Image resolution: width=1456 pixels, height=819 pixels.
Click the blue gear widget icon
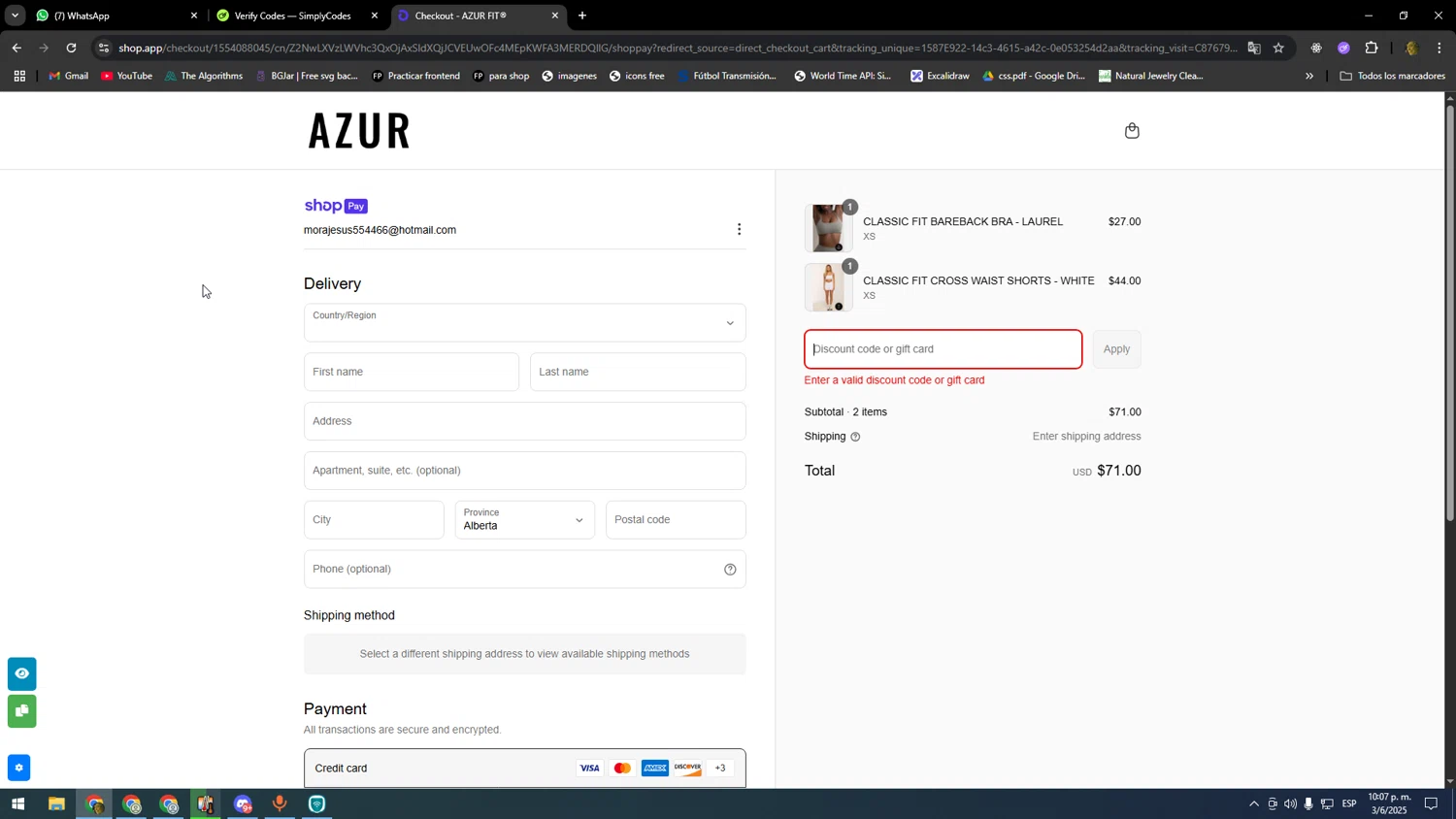(19, 768)
